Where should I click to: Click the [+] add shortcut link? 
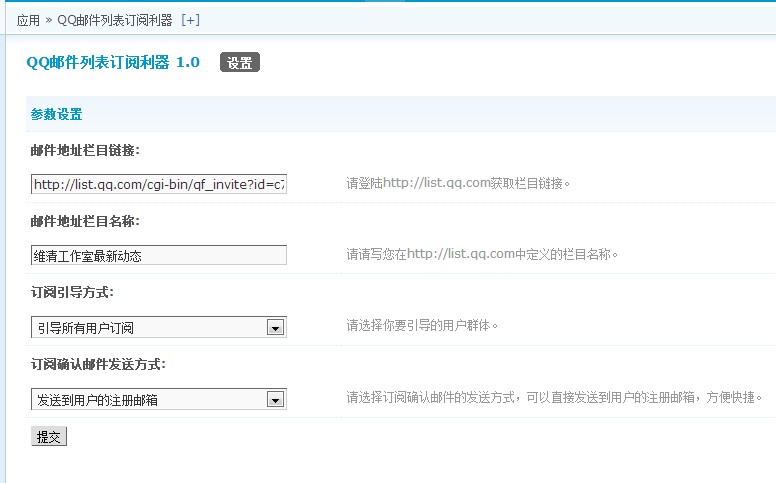pyautogui.click(x=191, y=20)
